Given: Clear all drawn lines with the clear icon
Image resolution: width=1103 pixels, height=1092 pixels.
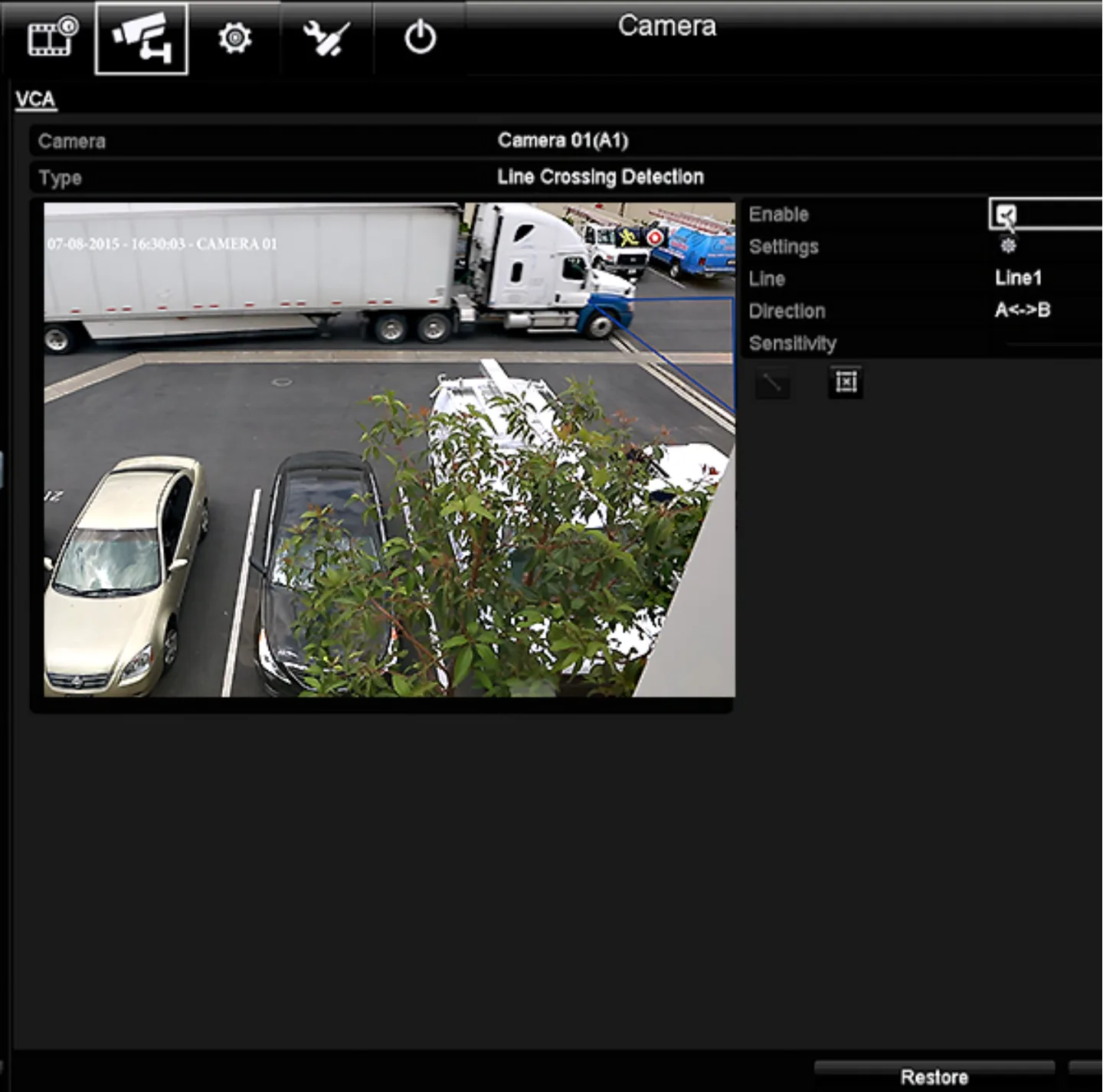Looking at the screenshot, I should tap(844, 381).
